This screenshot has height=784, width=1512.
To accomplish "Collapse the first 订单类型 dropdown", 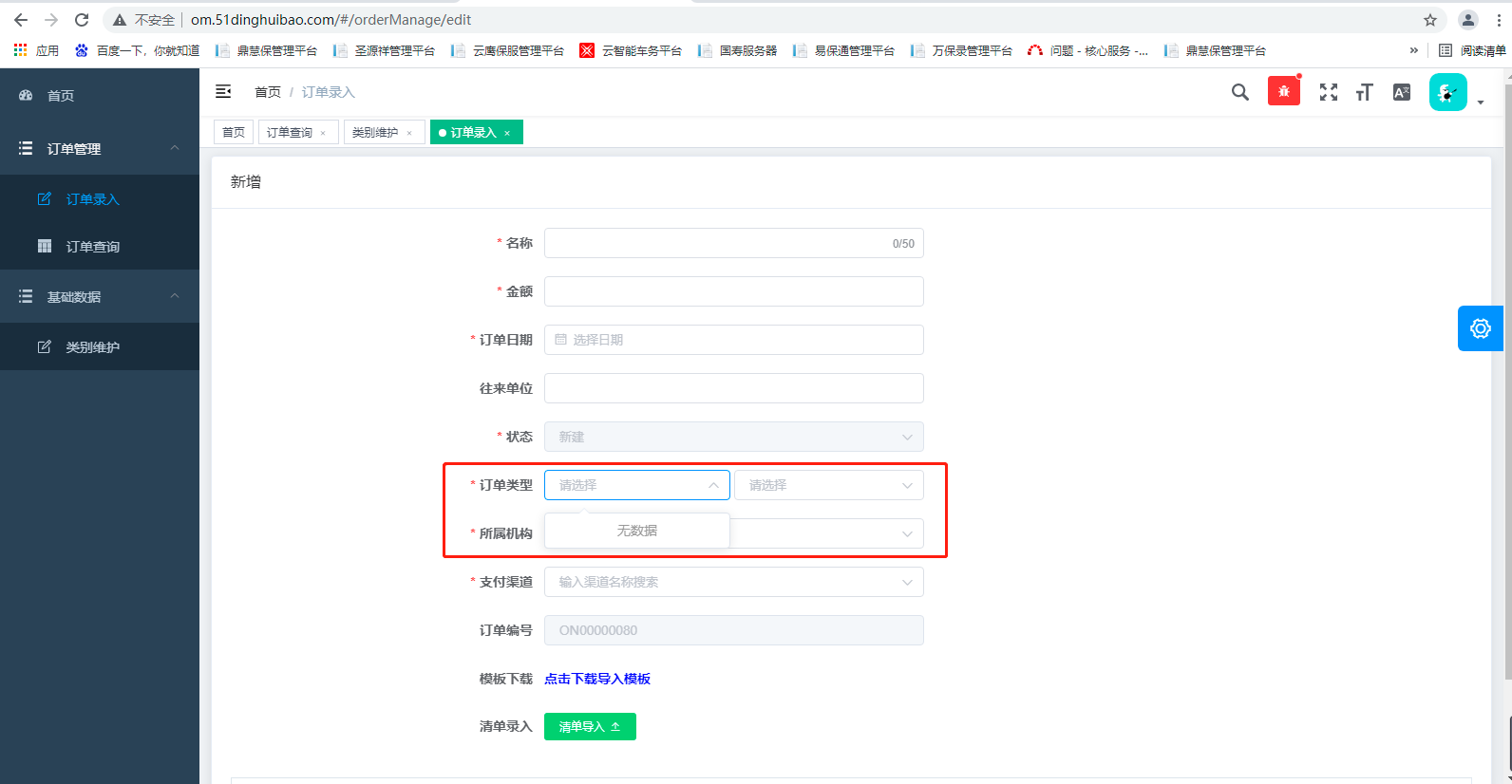I will [x=637, y=485].
